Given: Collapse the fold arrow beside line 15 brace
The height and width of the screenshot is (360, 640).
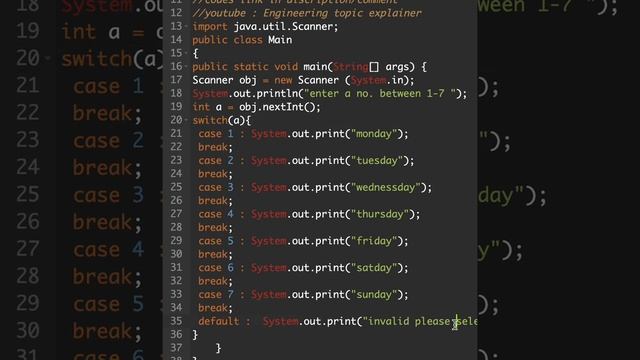Looking at the screenshot, I should point(186,53).
